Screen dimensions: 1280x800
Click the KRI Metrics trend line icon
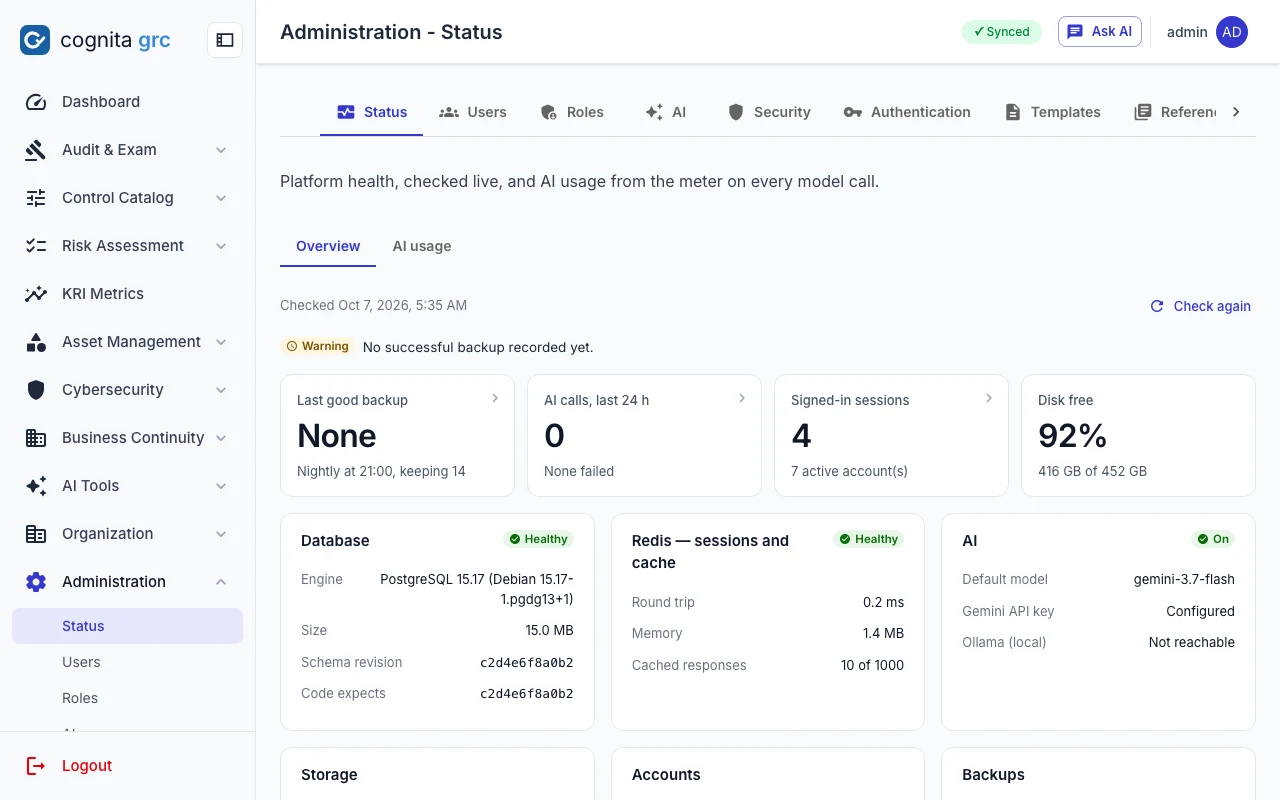[x=36, y=294]
